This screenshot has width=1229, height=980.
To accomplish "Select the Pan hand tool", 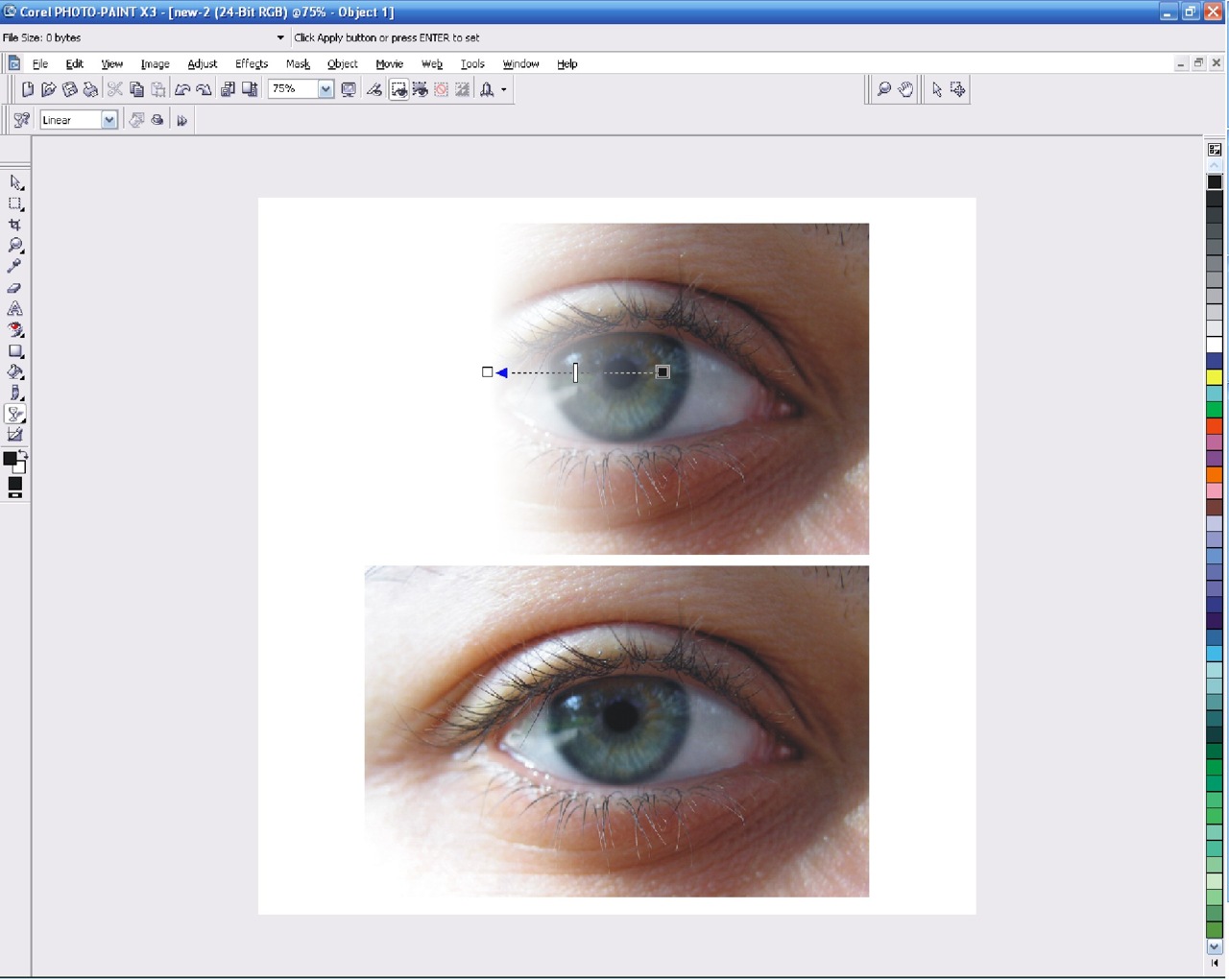I will [905, 89].
